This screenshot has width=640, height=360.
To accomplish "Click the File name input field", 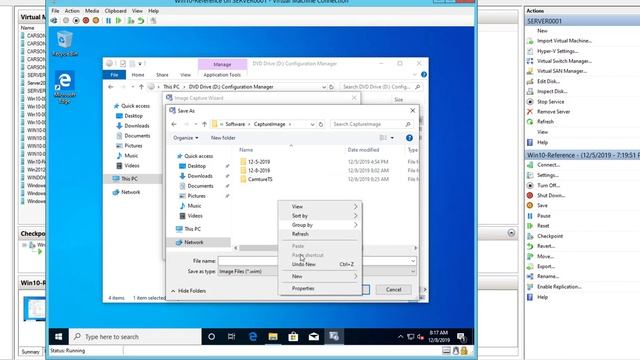I will tap(317, 260).
